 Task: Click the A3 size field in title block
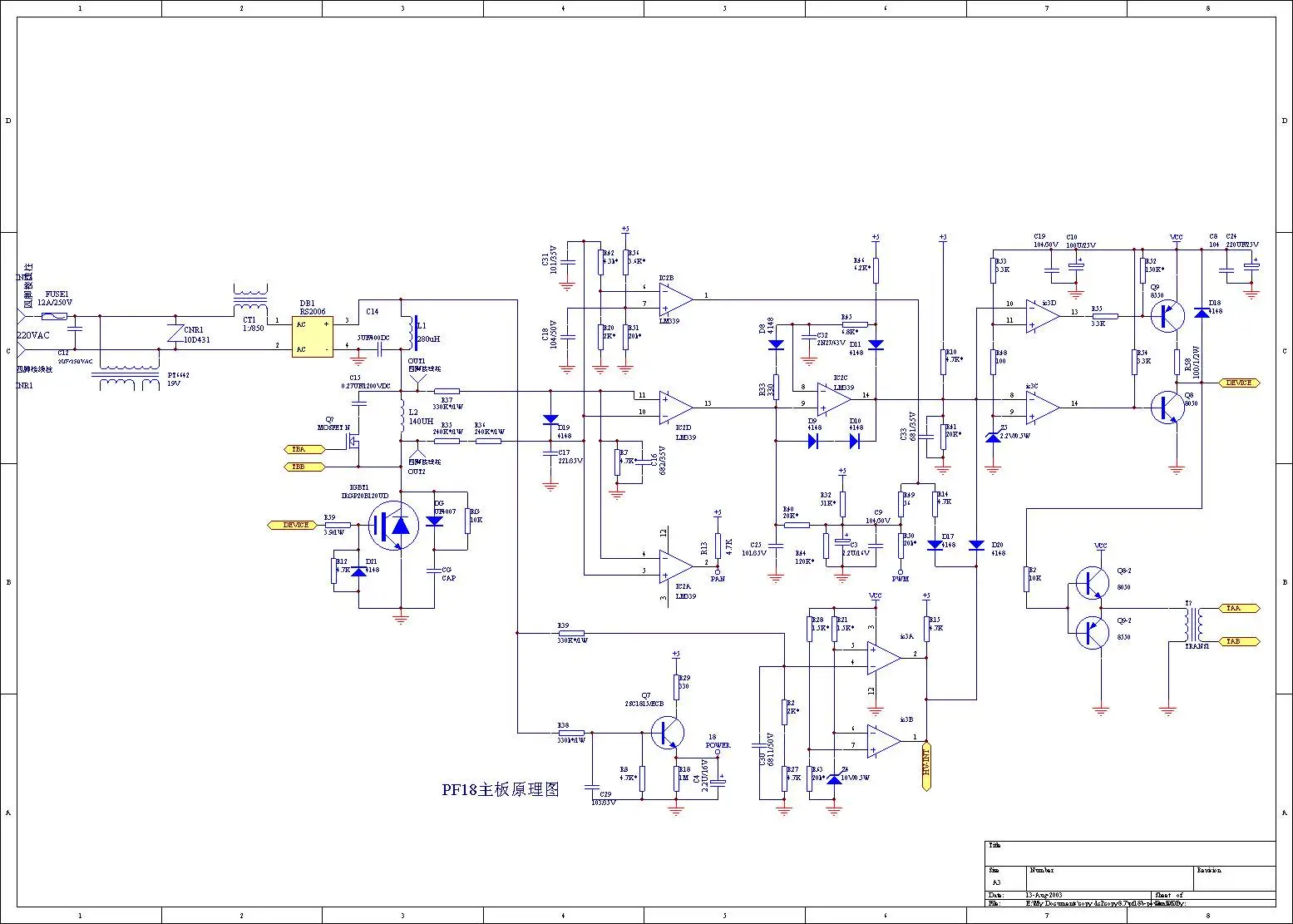[997, 882]
